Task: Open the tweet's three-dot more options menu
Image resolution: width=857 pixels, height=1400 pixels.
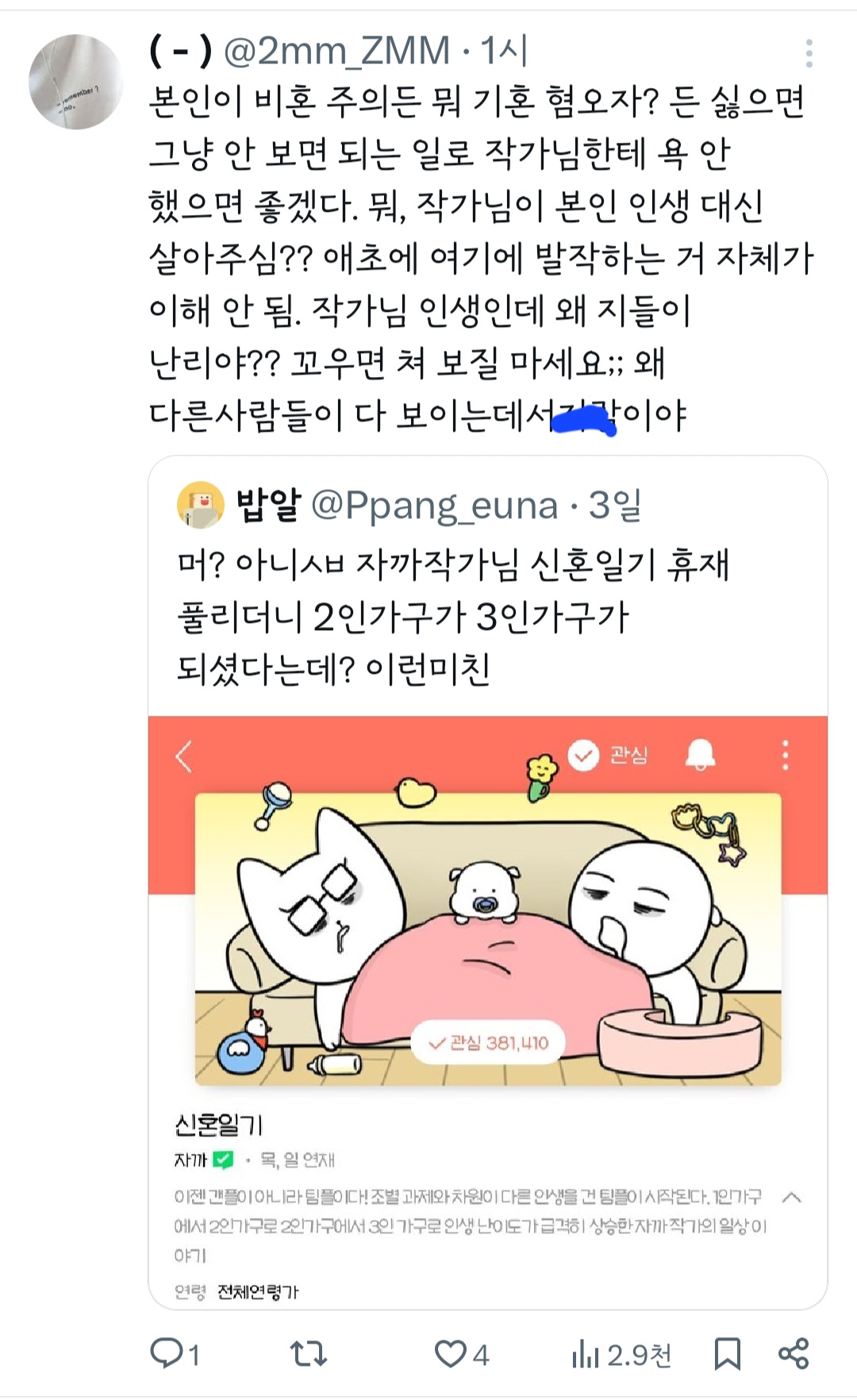Action: 809,53
